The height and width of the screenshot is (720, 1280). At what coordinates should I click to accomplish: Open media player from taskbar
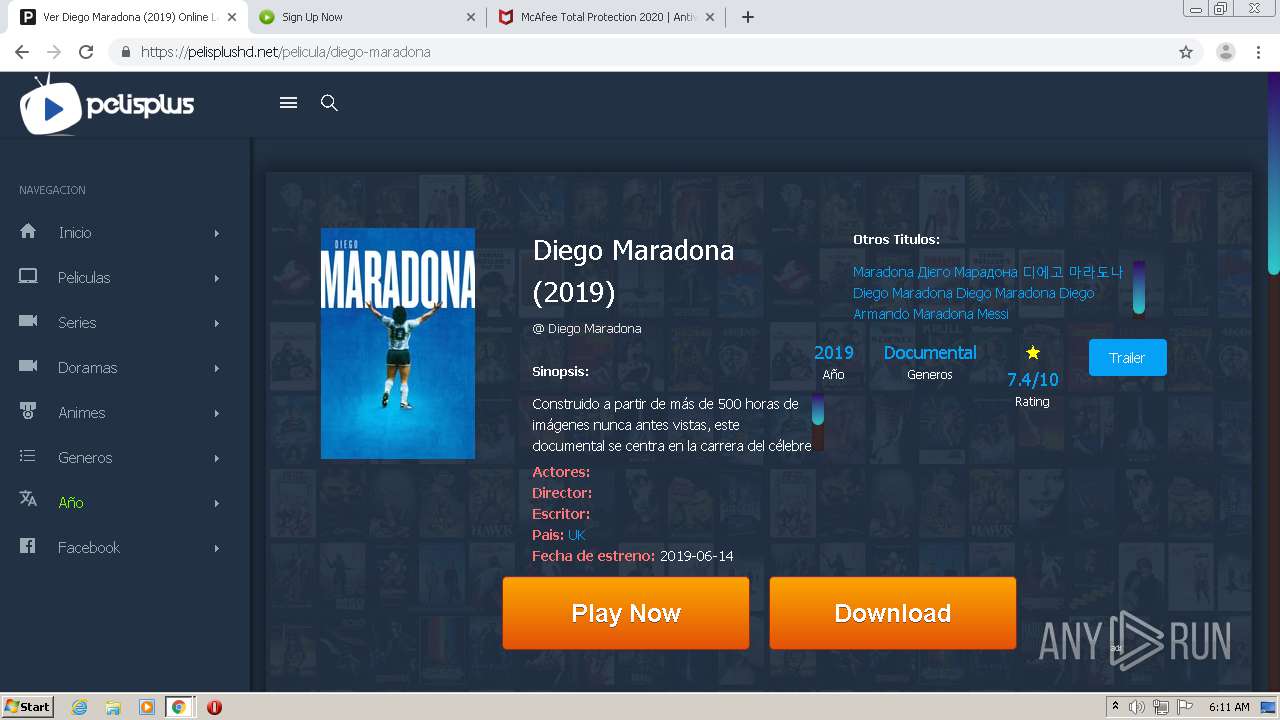coord(147,707)
